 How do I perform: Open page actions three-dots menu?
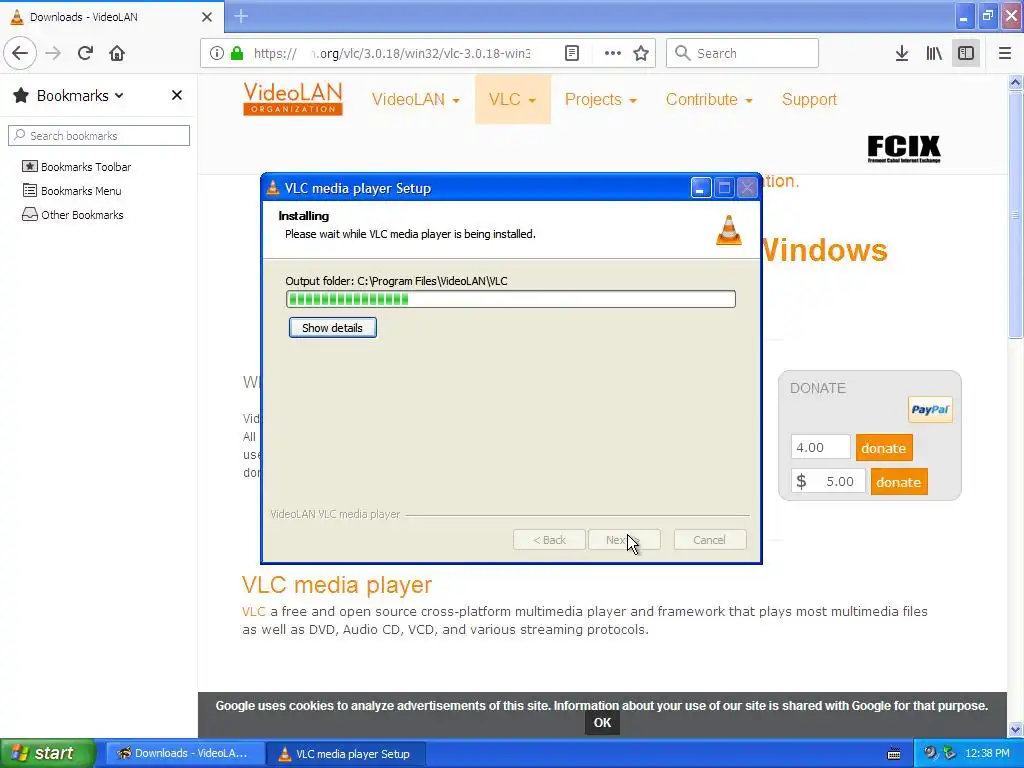coord(613,53)
